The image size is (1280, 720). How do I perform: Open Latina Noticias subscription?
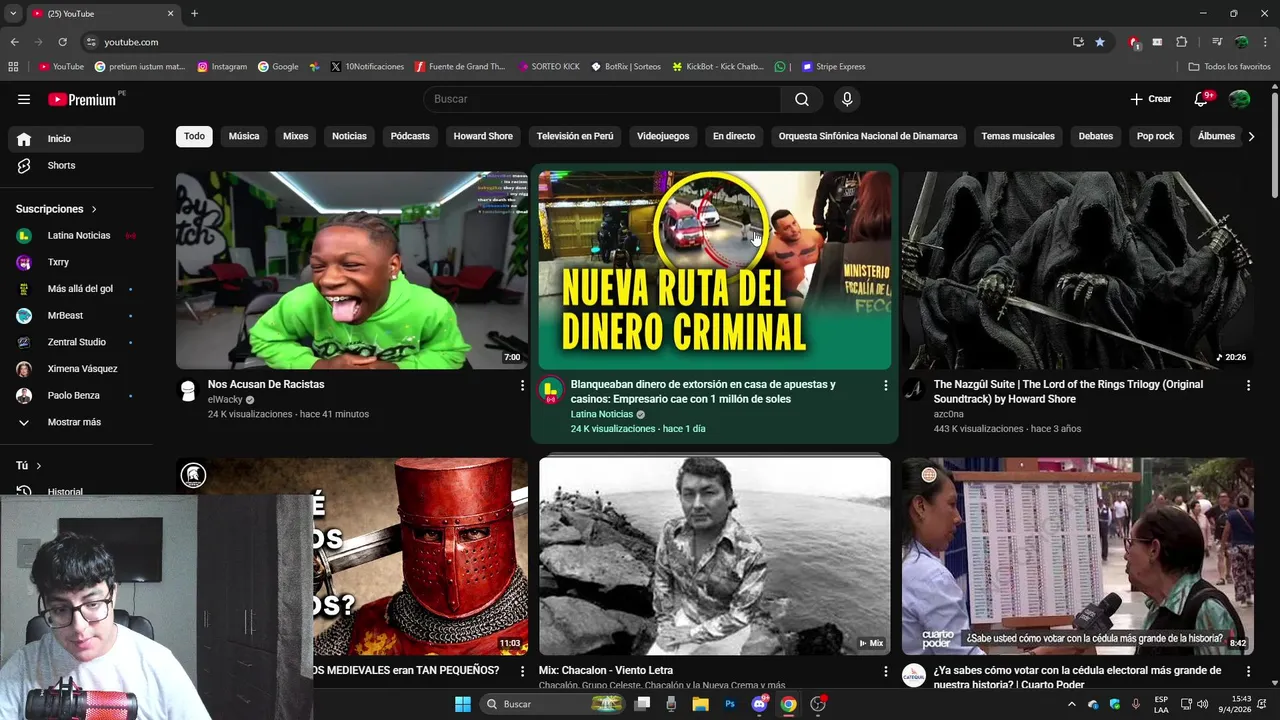(x=76, y=236)
